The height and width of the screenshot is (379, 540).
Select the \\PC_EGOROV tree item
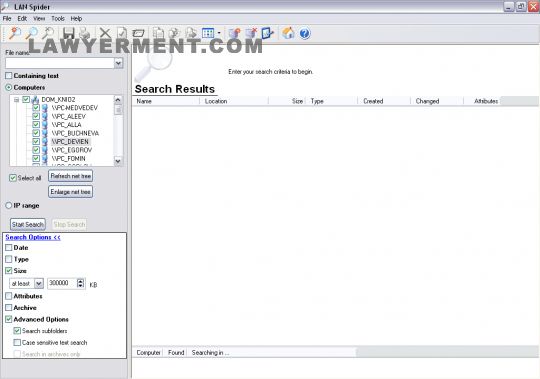coord(72,150)
